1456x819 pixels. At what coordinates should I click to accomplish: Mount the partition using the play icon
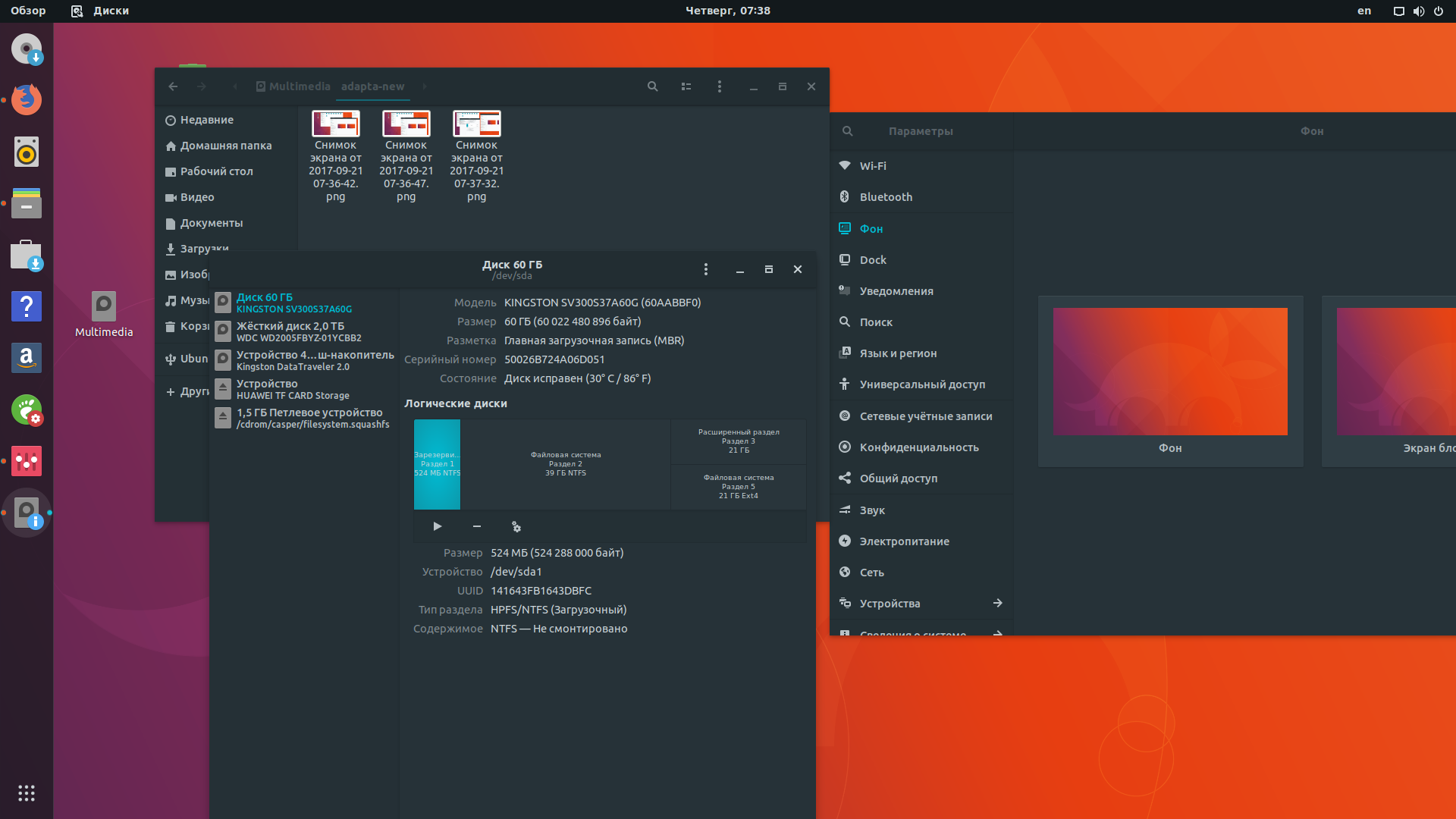click(x=437, y=526)
